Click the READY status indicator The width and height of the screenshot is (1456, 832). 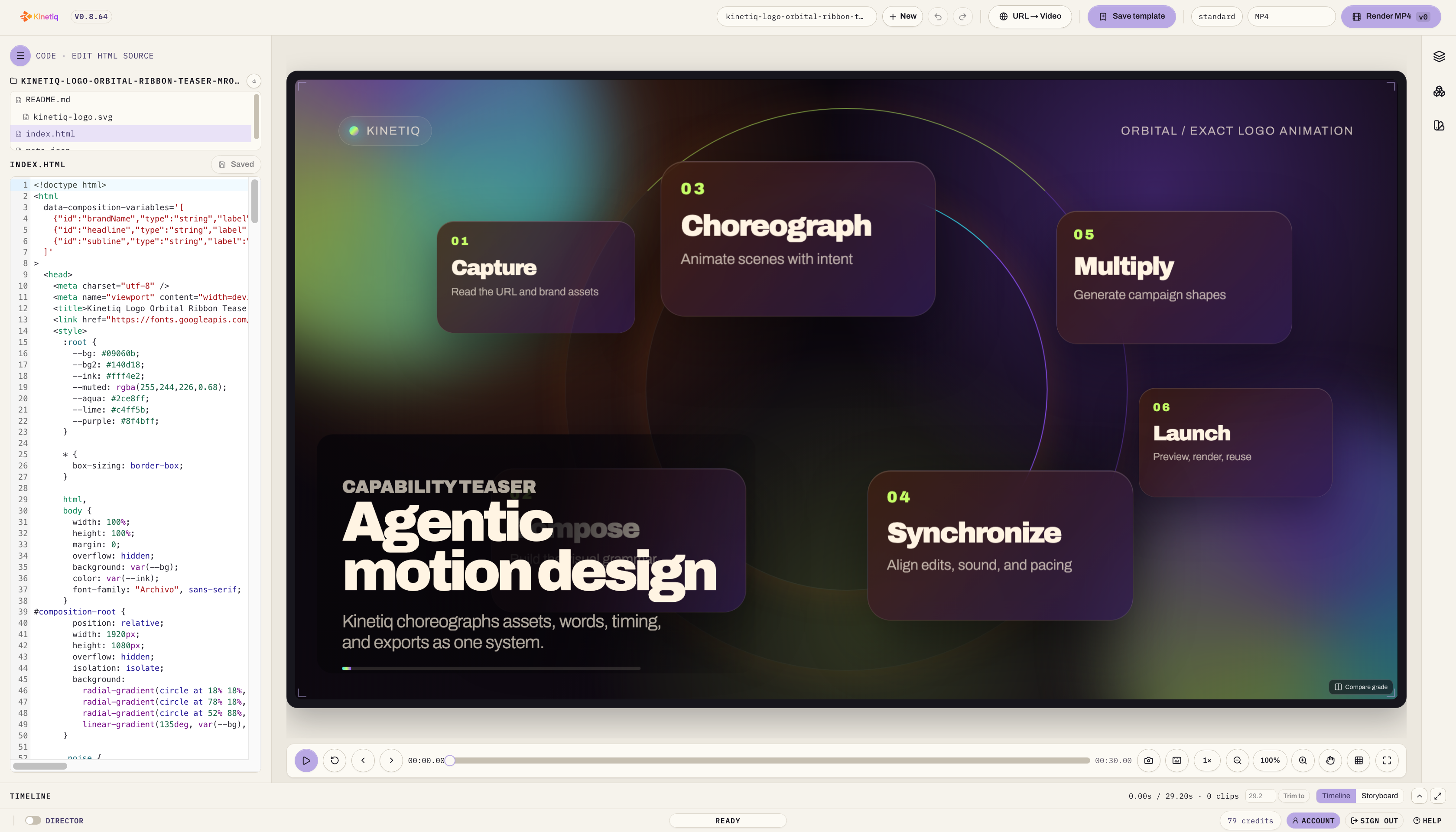[728, 821]
